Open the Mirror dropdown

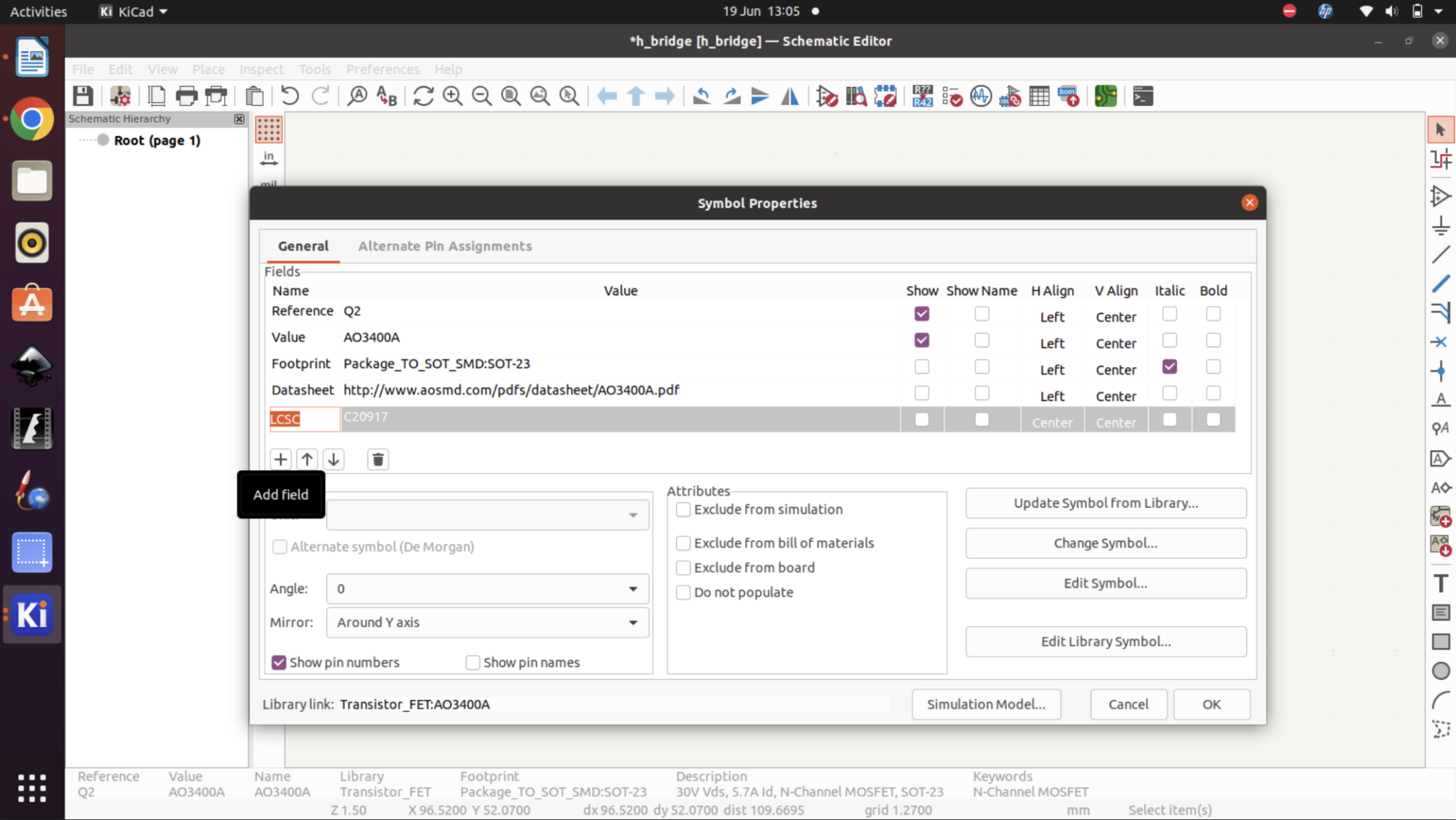click(488, 622)
